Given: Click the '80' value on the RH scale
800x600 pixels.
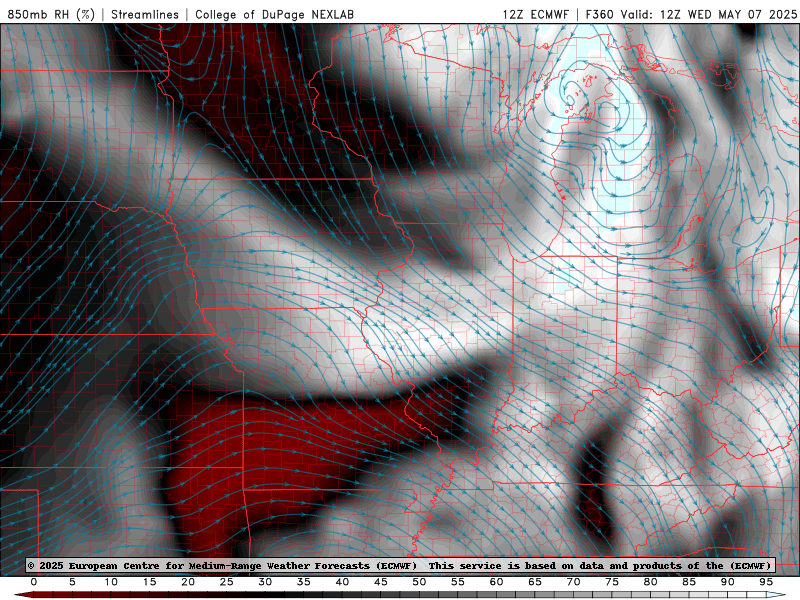Looking at the screenshot, I should click(x=651, y=582).
